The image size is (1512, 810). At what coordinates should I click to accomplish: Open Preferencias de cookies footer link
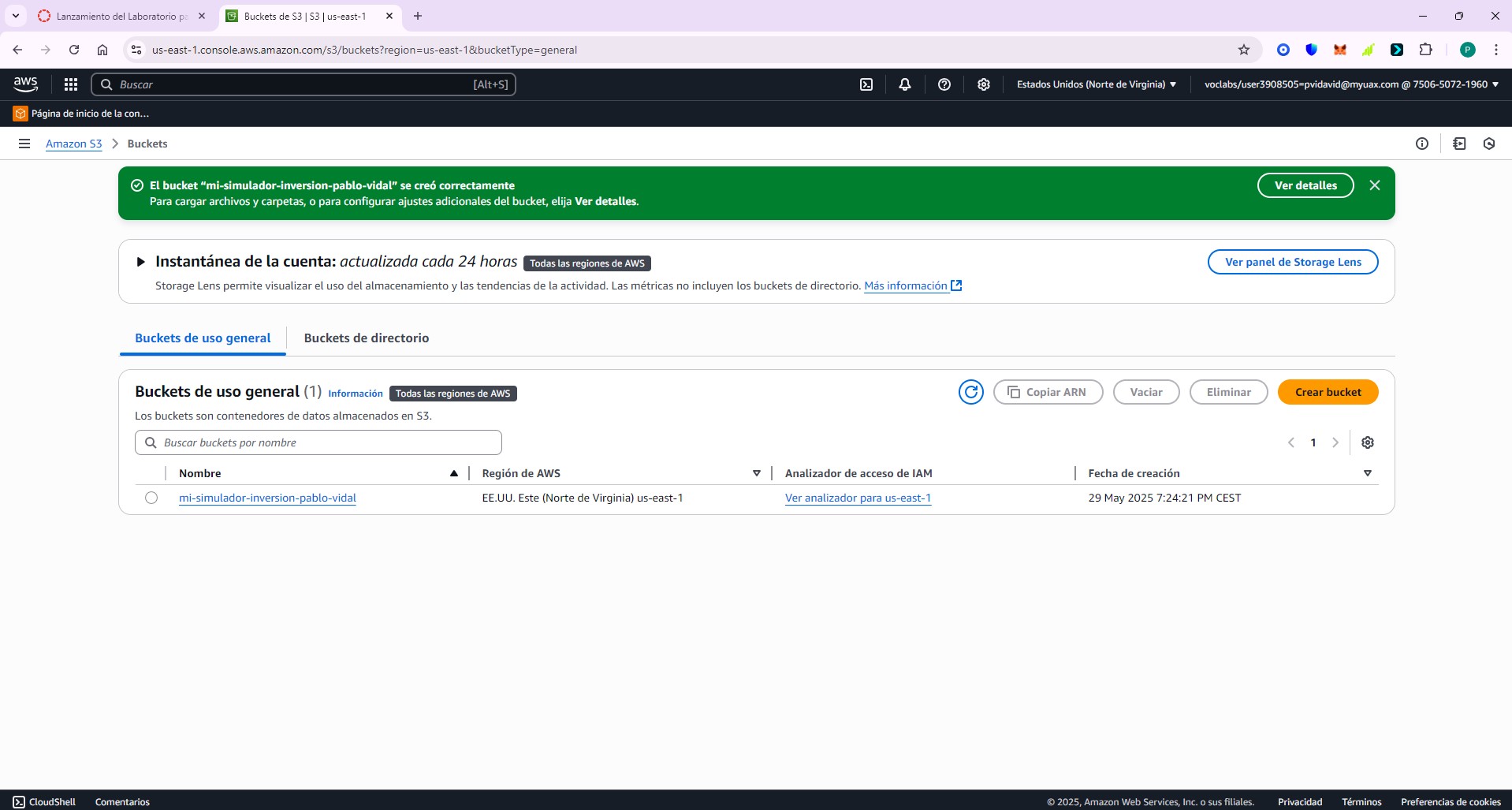1451,801
